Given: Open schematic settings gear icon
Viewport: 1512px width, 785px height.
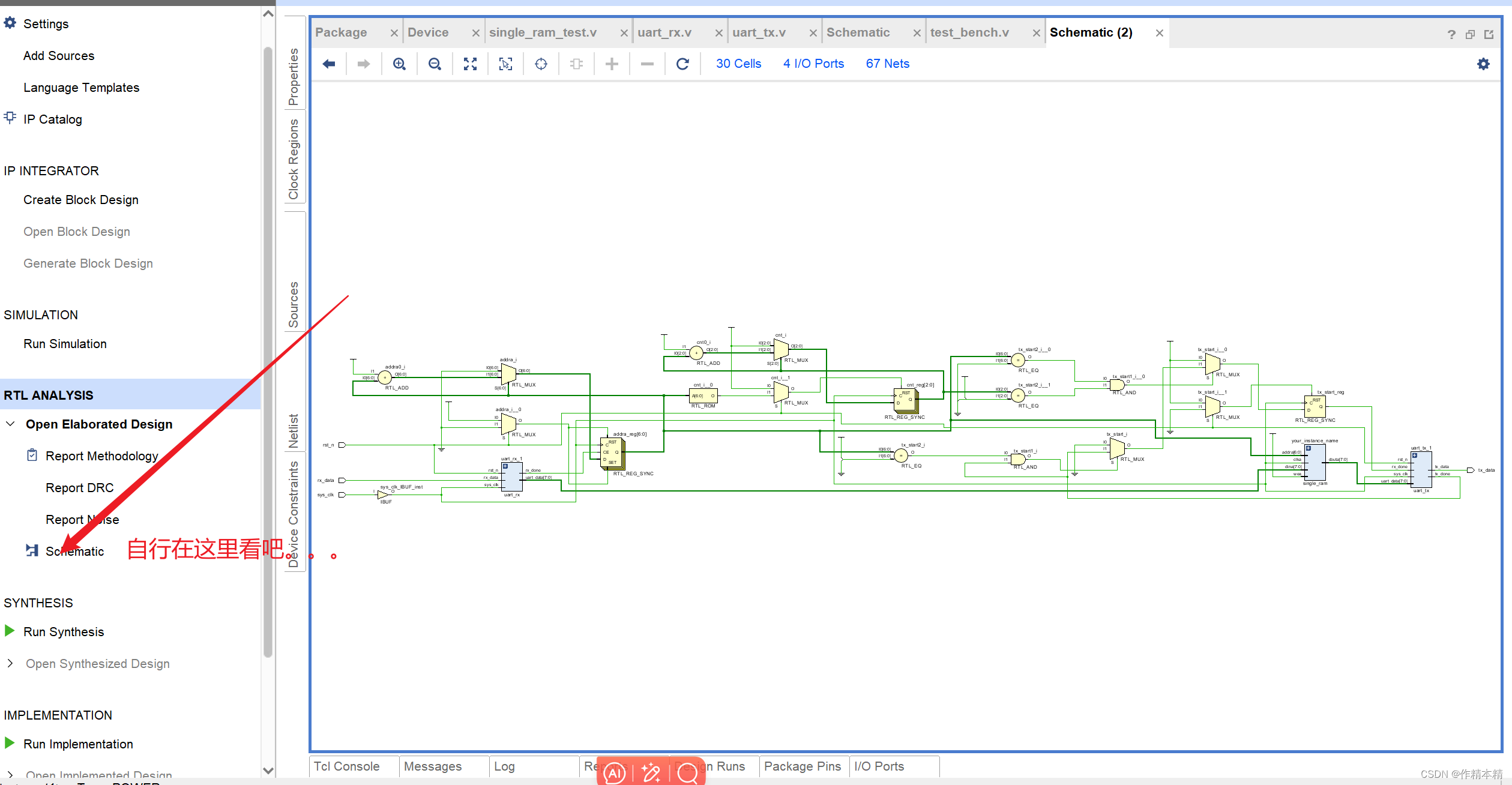Looking at the screenshot, I should [x=1483, y=64].
